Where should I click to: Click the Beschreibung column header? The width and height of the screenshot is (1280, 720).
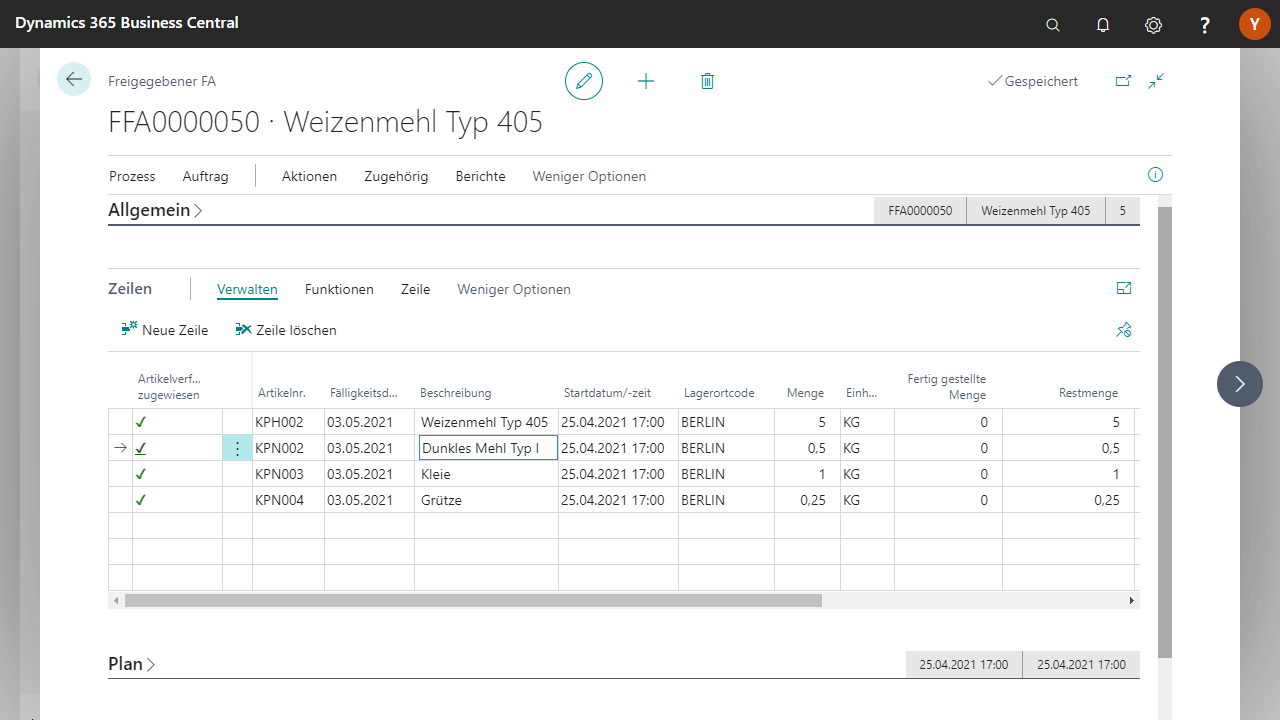[x=455, y=393]
